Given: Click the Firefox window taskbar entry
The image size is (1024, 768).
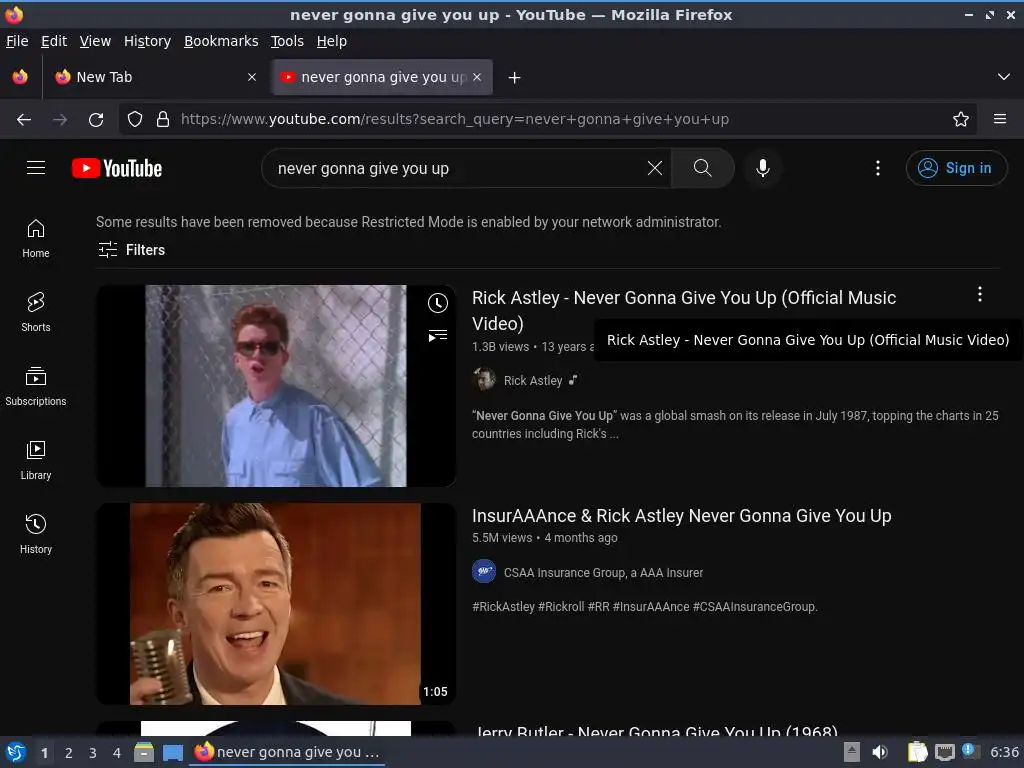Looking at the screenshot, I should (x=287, y=752).
